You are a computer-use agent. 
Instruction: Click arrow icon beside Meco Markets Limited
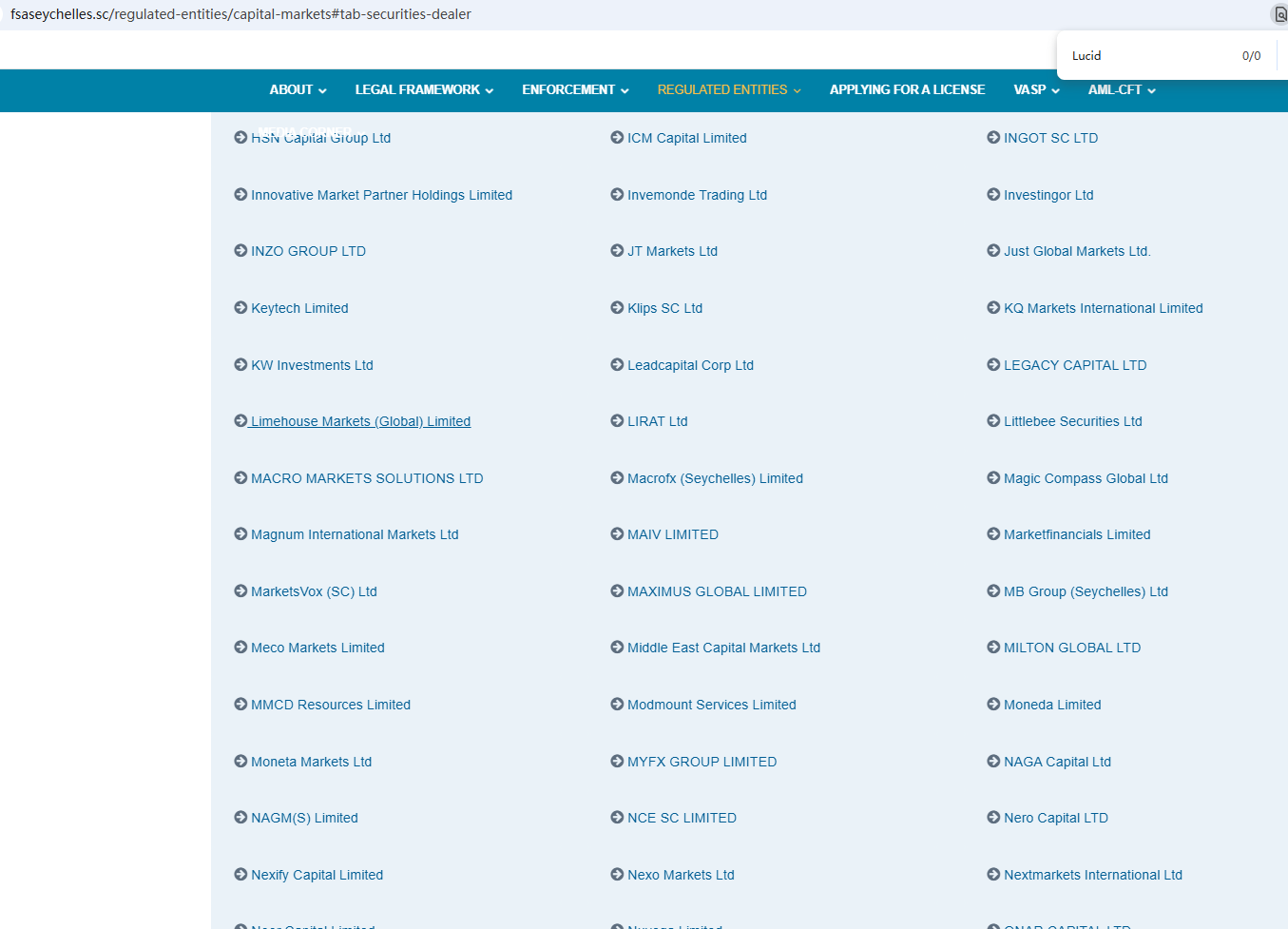(x=240, y=648)
